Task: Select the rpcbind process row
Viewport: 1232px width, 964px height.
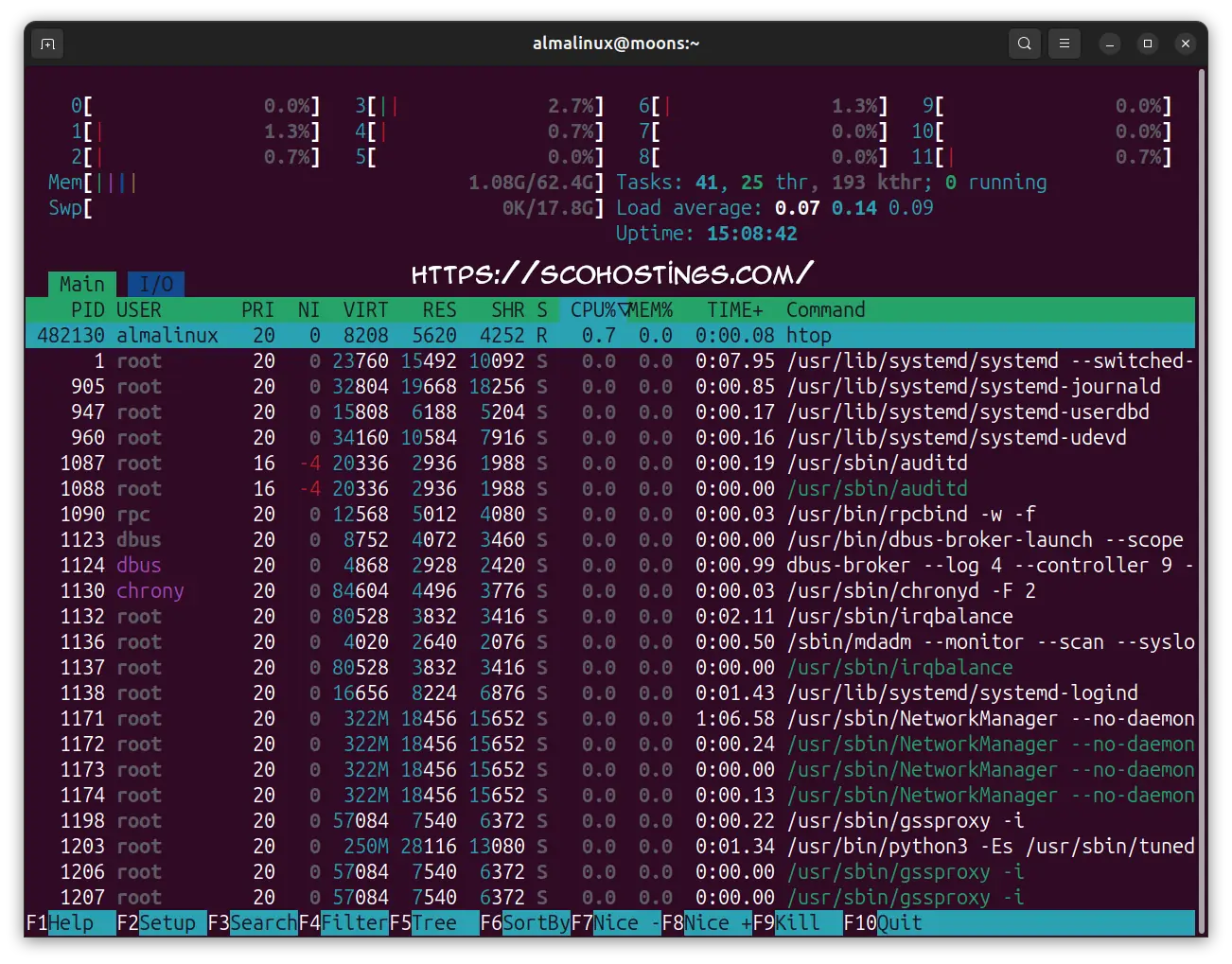Action: pos(610,515)
